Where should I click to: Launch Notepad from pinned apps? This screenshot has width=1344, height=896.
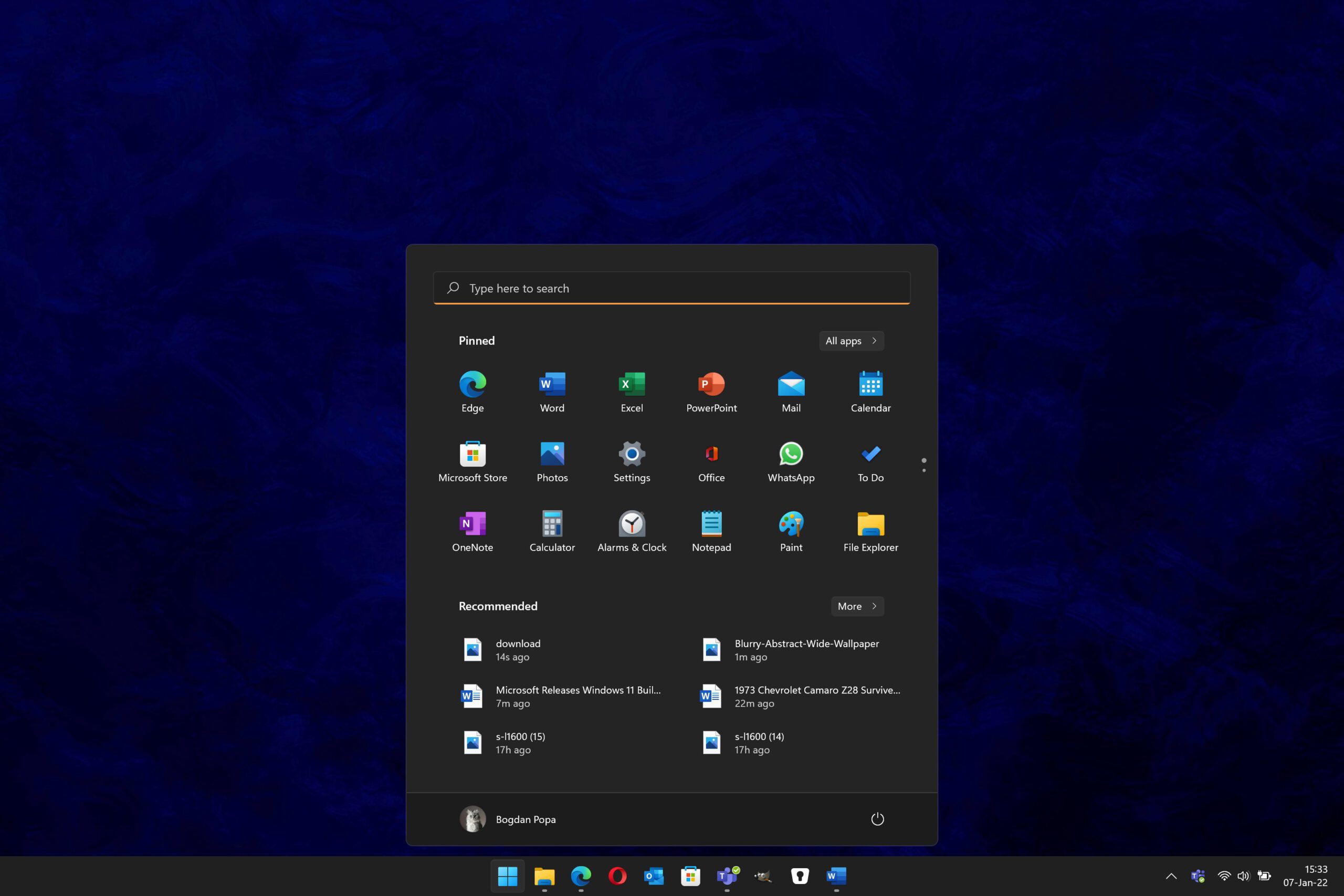point(711,531)
